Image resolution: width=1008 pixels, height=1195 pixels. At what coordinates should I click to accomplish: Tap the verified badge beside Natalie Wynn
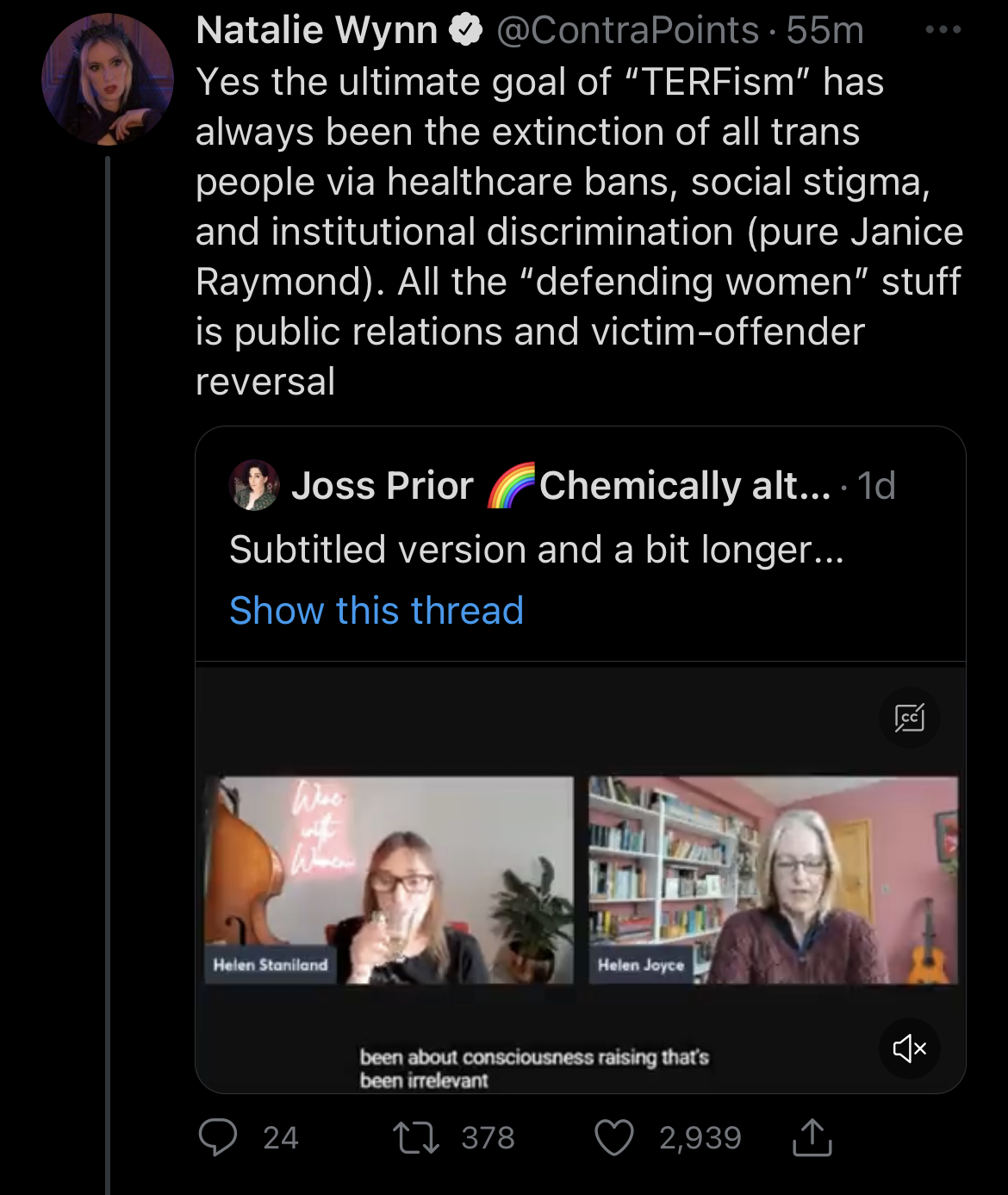466,31
